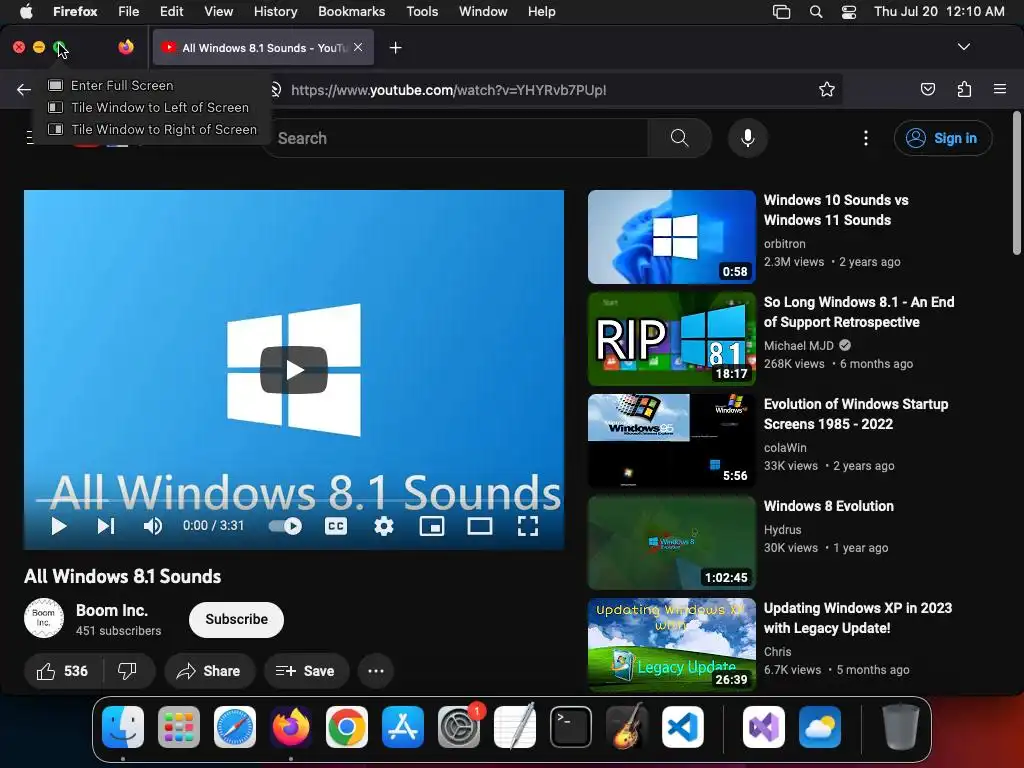Open the Tools menu
1024x768 pixels.
click(x=422, y=11)
